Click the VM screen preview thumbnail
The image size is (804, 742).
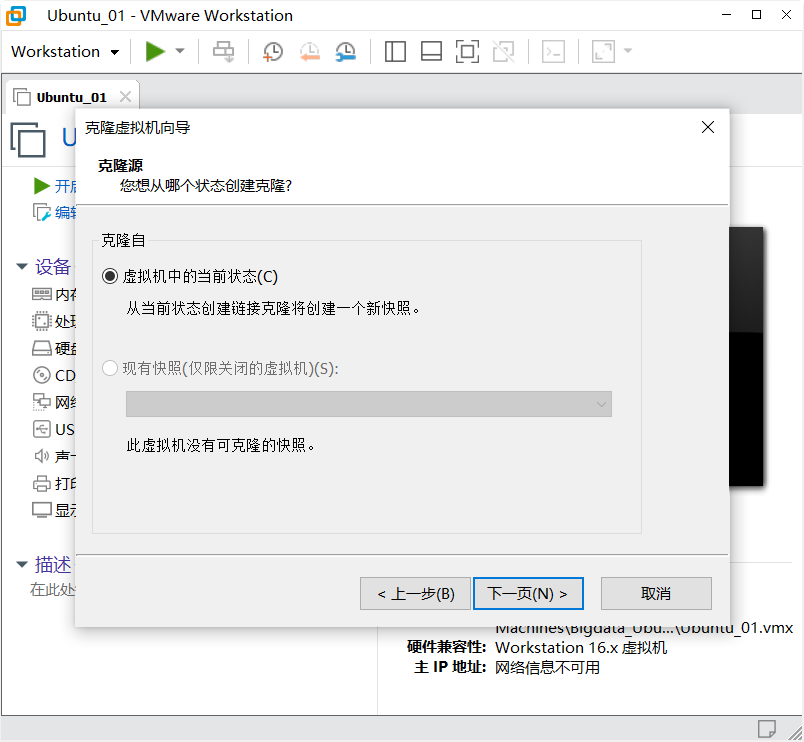pyautogui.click(x=746, y=356)
